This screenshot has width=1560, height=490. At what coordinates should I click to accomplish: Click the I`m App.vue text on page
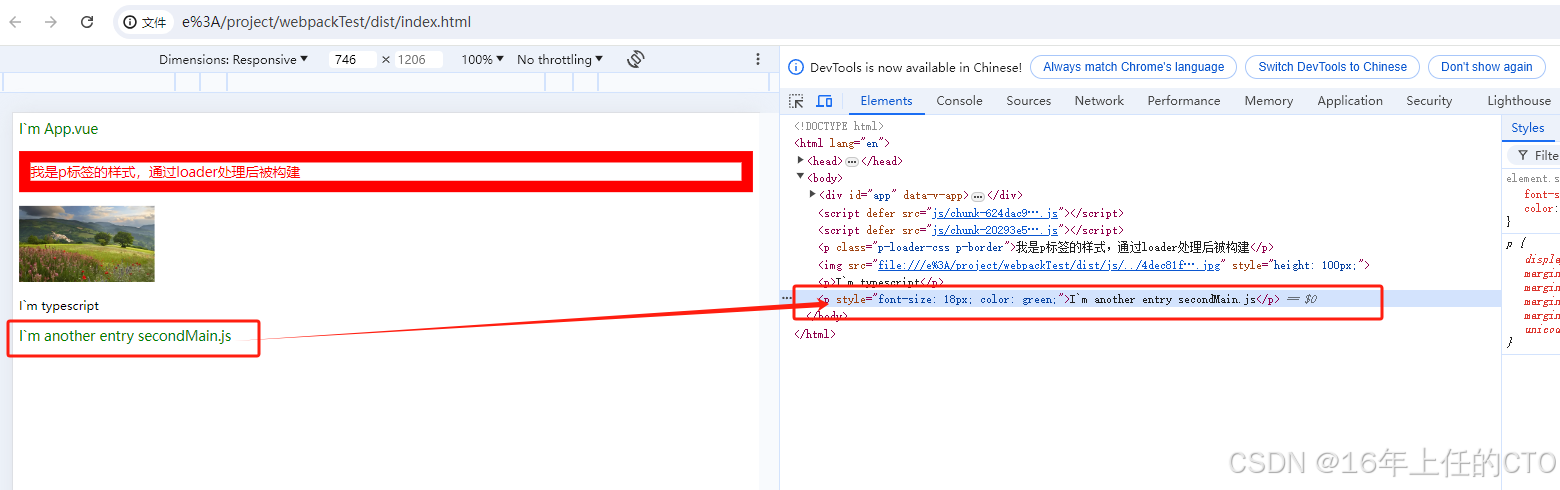pyautogui.click(x=59, y=129)
